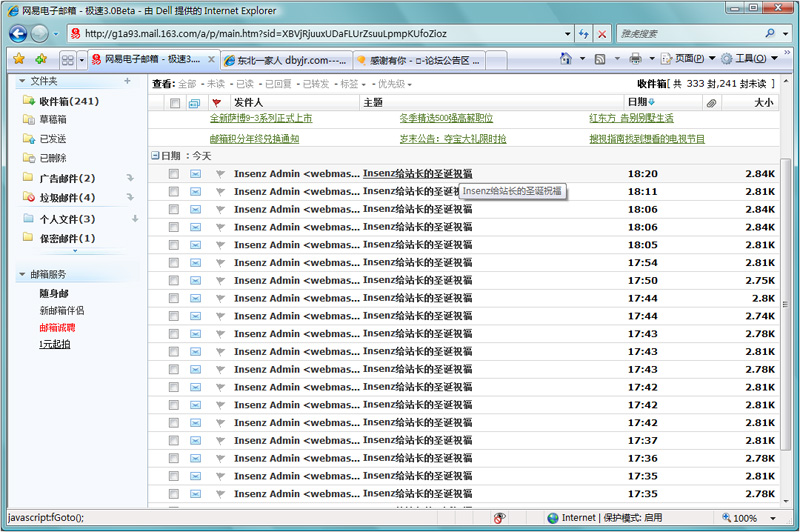Viewport: 800px width, 532px height.
Task: Click the mail list vertical scrollbar thumb
Action: pyautogui.click(x=786, y=304)
